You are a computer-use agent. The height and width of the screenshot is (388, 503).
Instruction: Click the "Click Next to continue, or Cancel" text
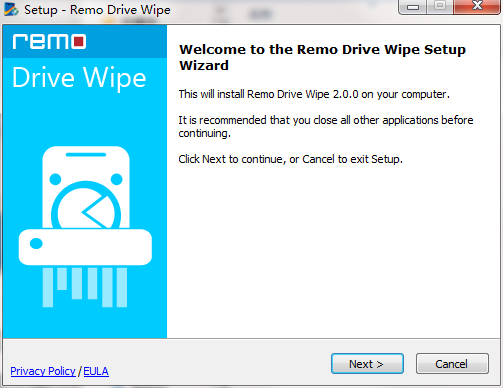[290, 159]
